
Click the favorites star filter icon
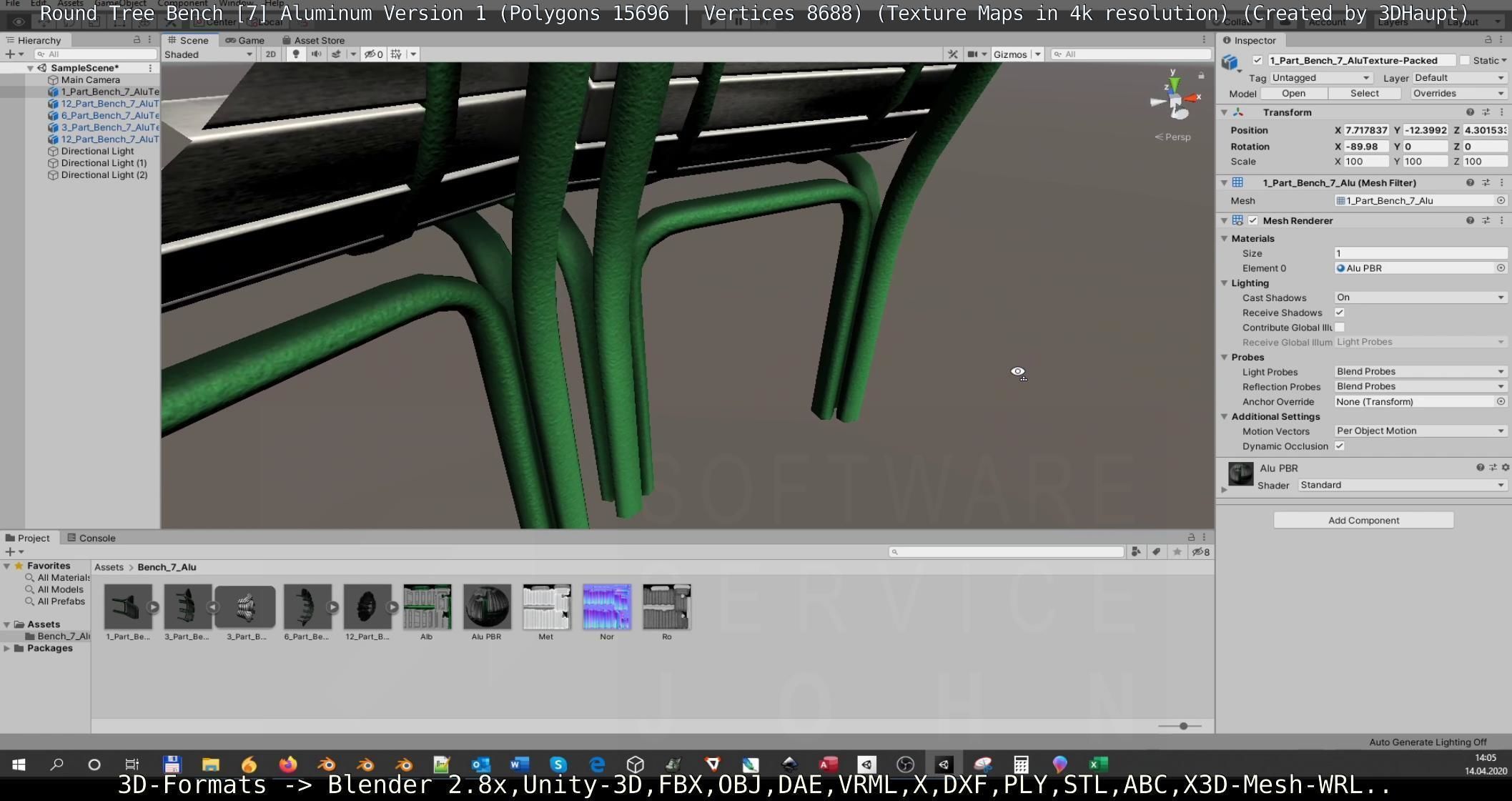[x=1177, y=551]
